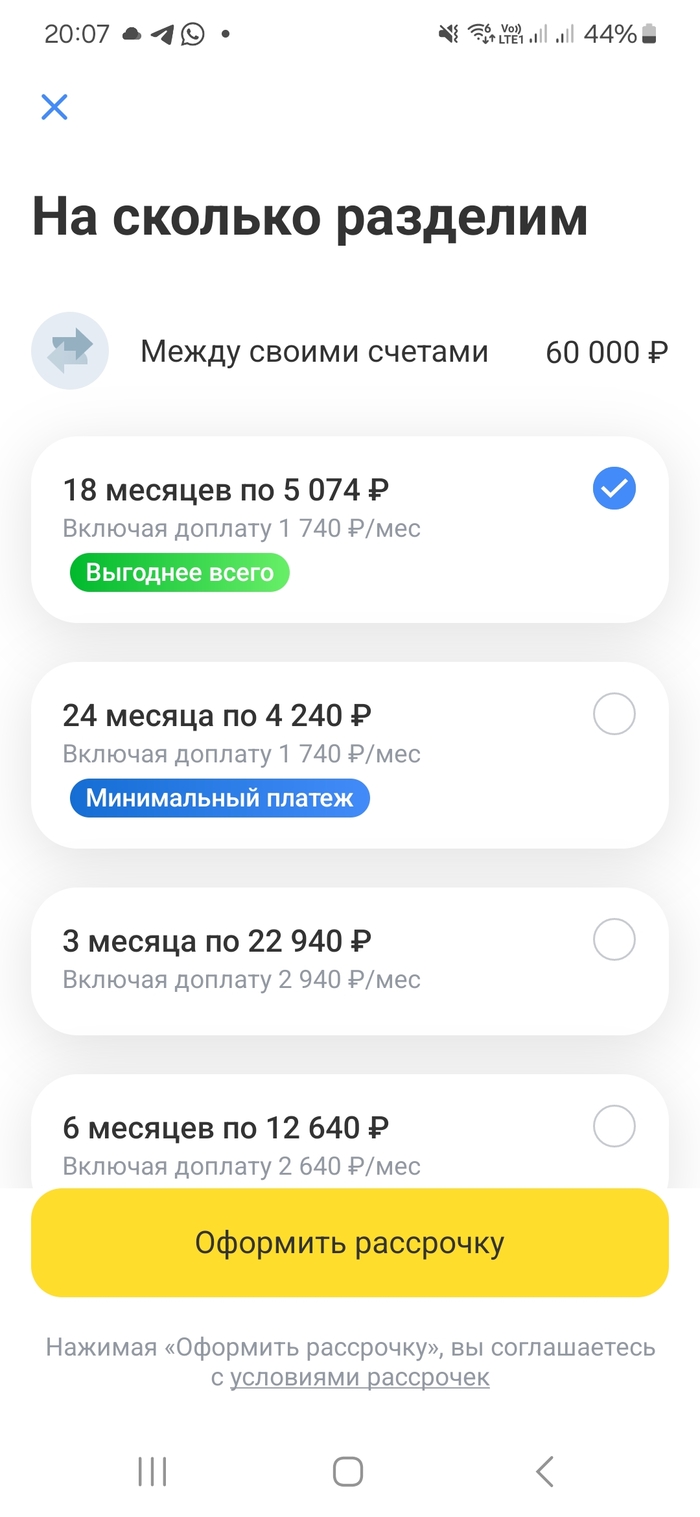
Task: Tap the cloud icon in status bar
Action: [132, 34]
